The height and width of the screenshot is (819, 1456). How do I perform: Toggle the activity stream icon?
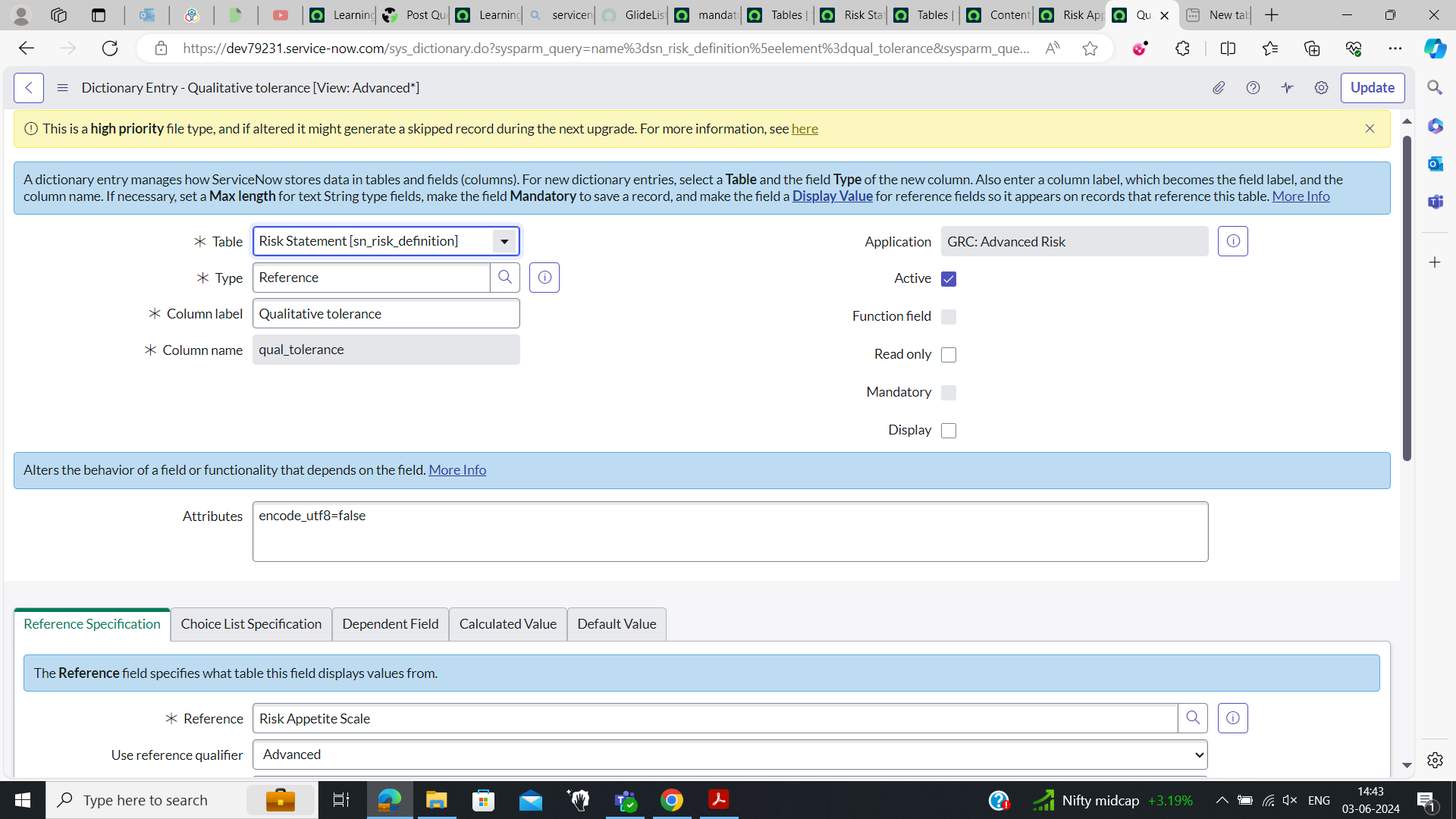1287,88
